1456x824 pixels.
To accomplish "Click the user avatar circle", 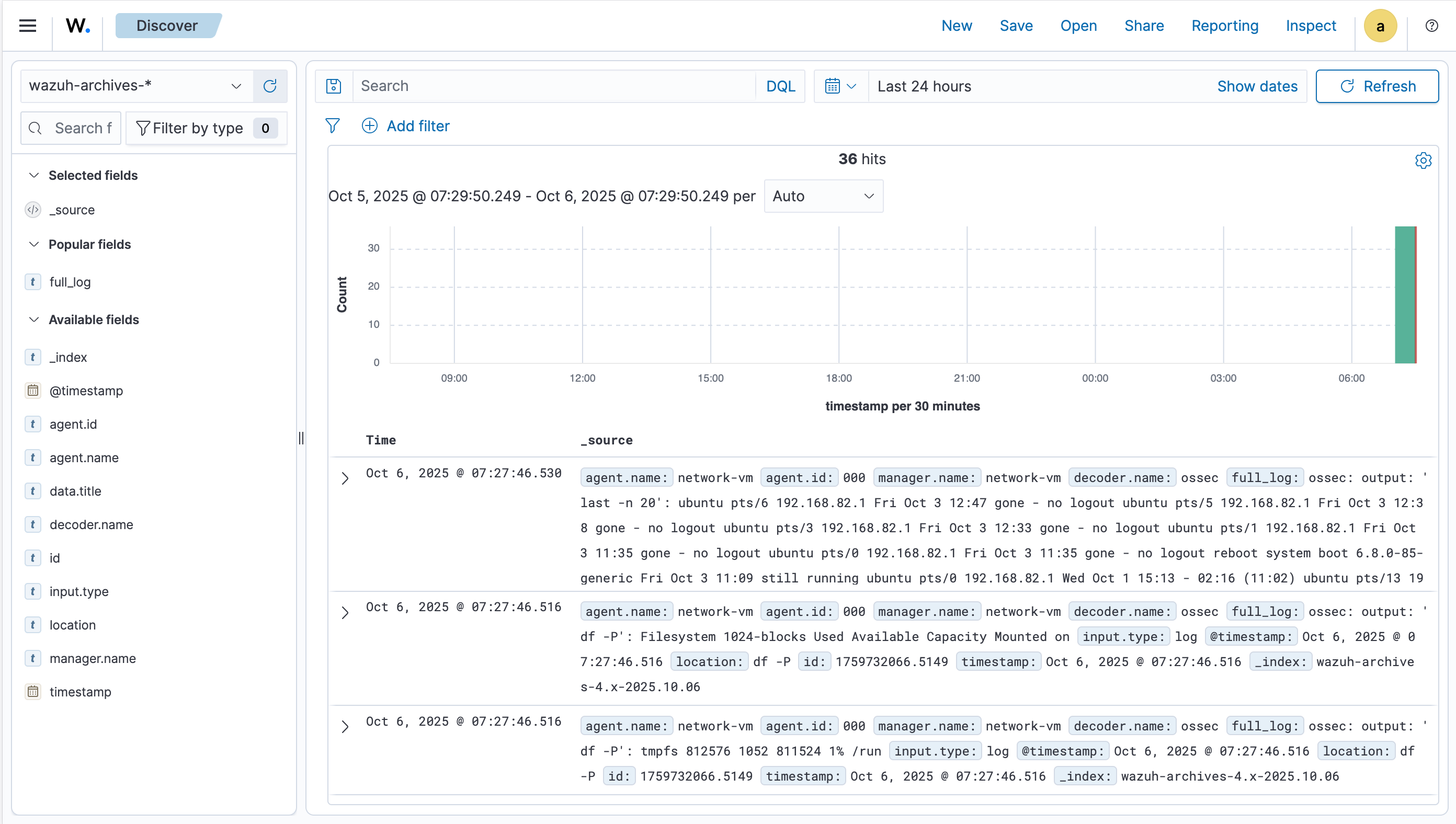I will tap(1380, 26).
